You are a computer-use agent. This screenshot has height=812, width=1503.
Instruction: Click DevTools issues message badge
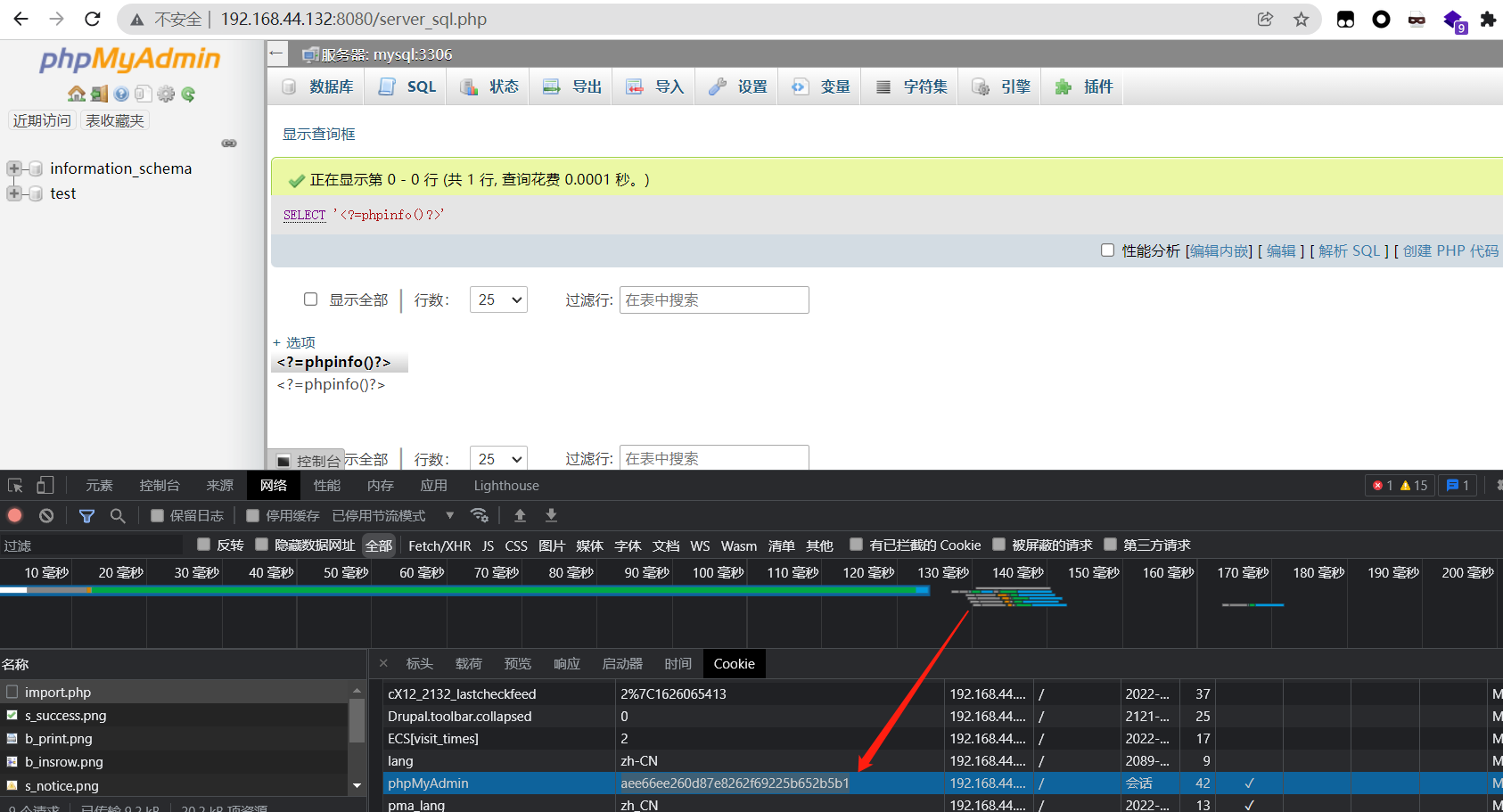[1458, 486]
